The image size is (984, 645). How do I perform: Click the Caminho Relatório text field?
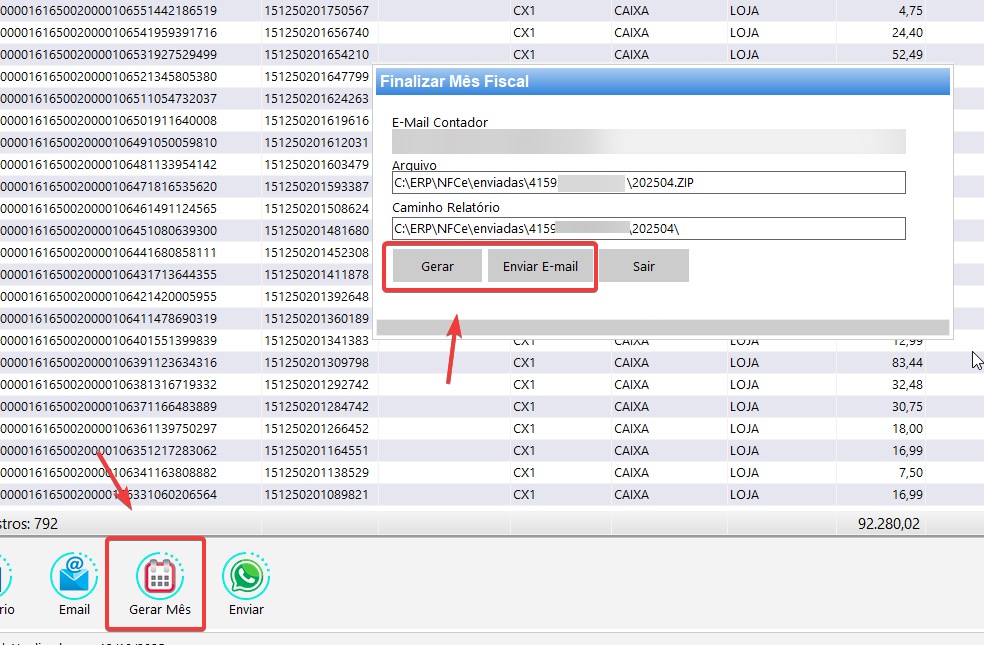(x=648, y=229)
